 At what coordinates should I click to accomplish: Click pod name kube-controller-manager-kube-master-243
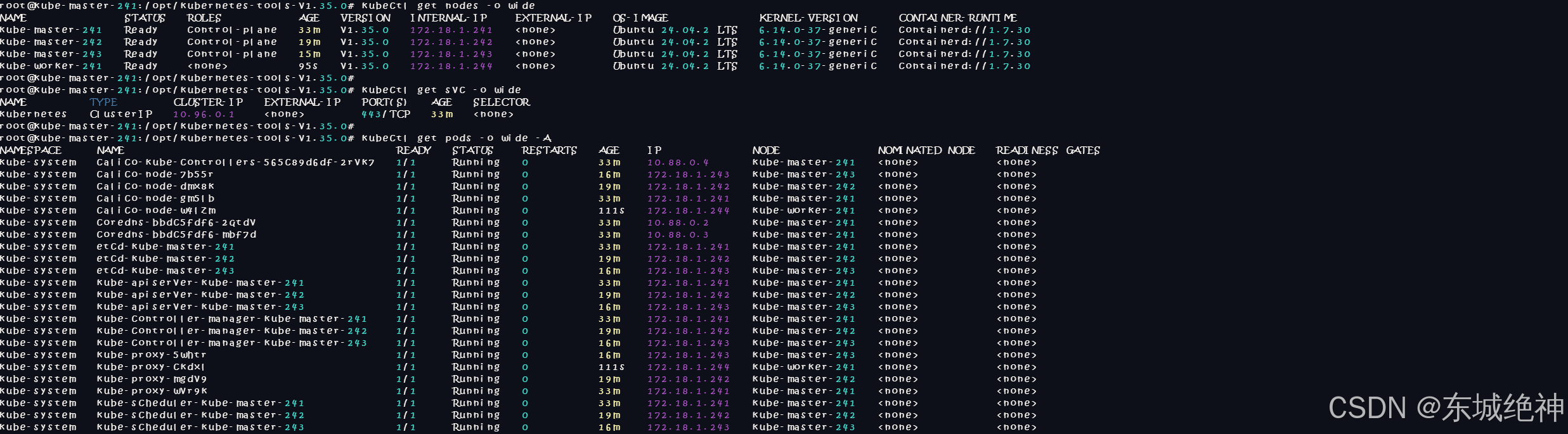click(232, 343)
